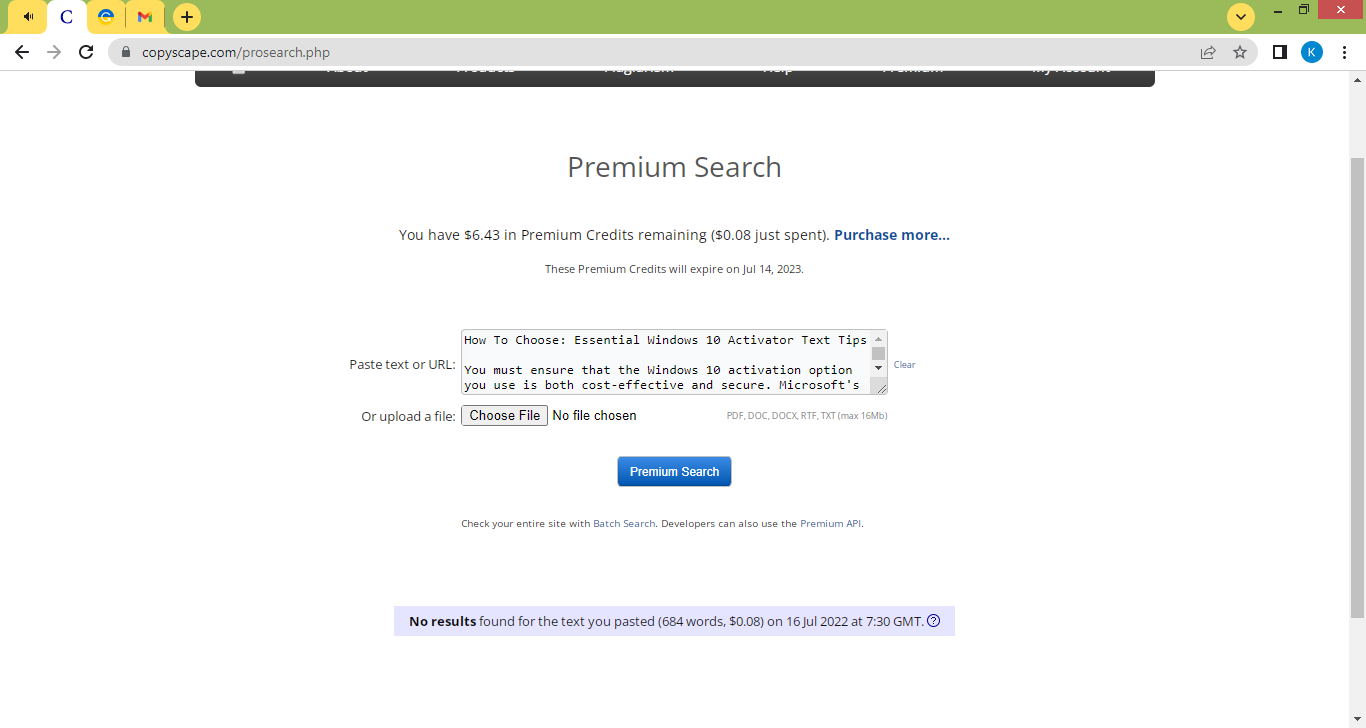The width and height of the screenshot is (1366, 728).
Task: Click the Premium Credits remaining balance text
Action: click(x=614, y=235)
